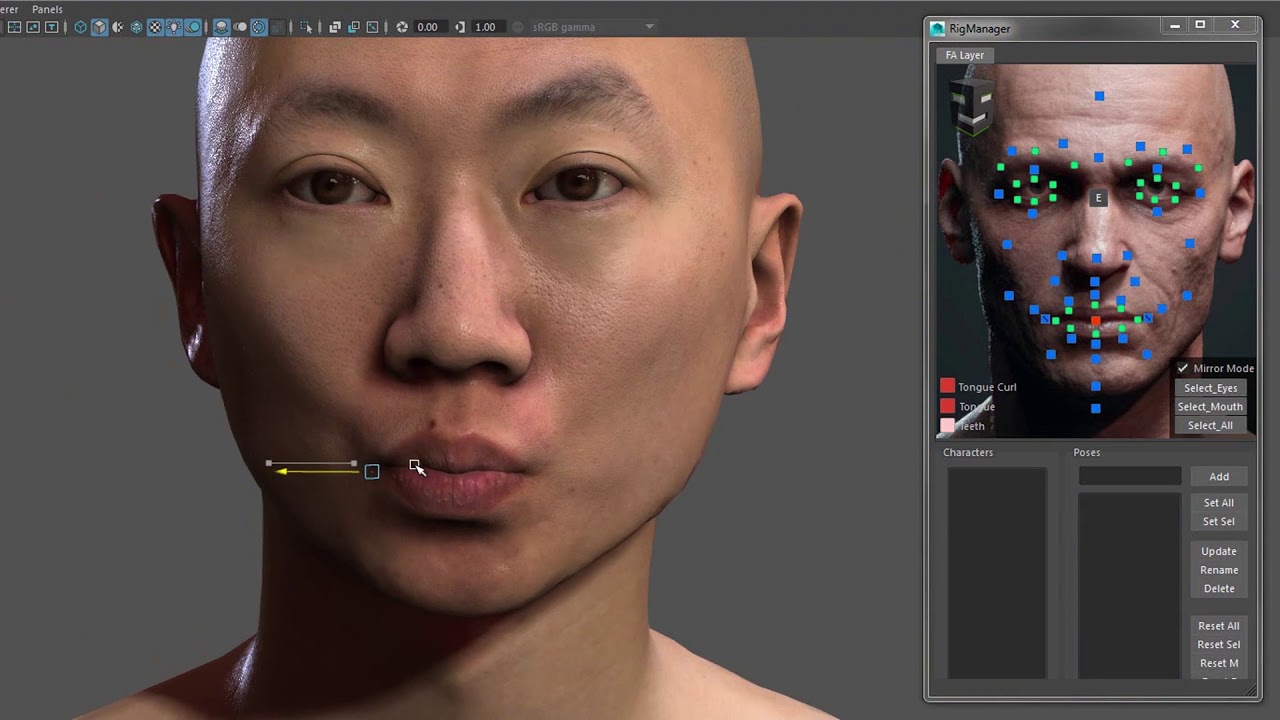Click the Reset Sel button
The image size is (1280, 720).
(x=1219, y=645)
